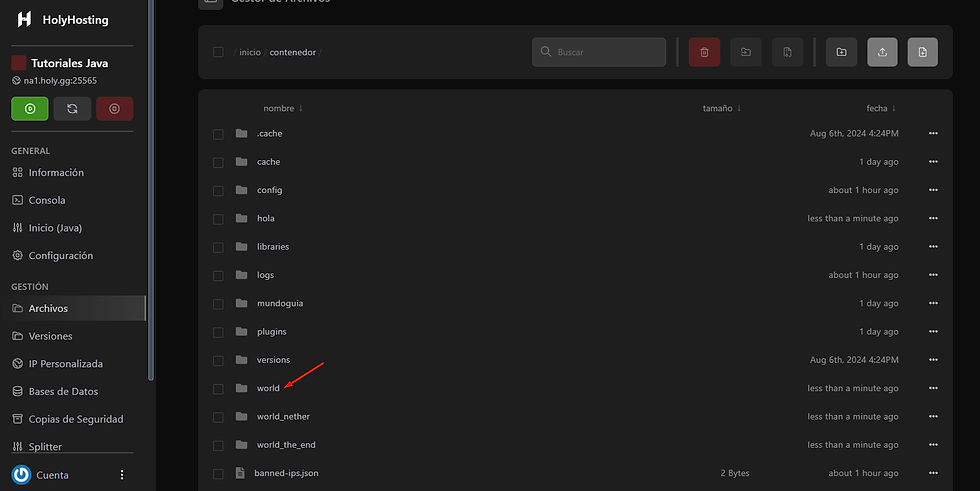The image size is (980, 491).
Task: Expand options menu for banned-ips.json
Action: (x=933, y=473)
